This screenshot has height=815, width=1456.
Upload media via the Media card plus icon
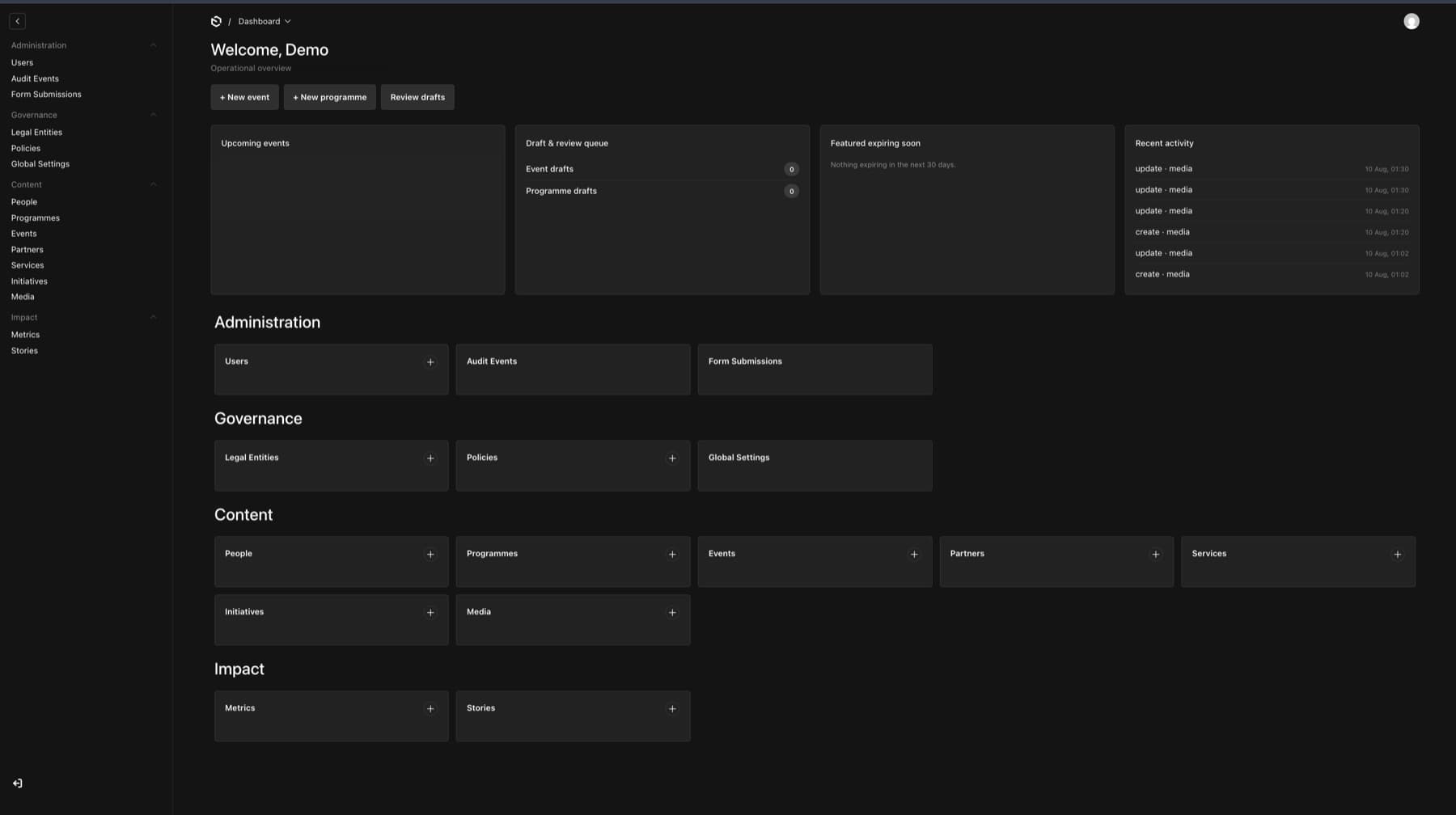click(672, 613)
